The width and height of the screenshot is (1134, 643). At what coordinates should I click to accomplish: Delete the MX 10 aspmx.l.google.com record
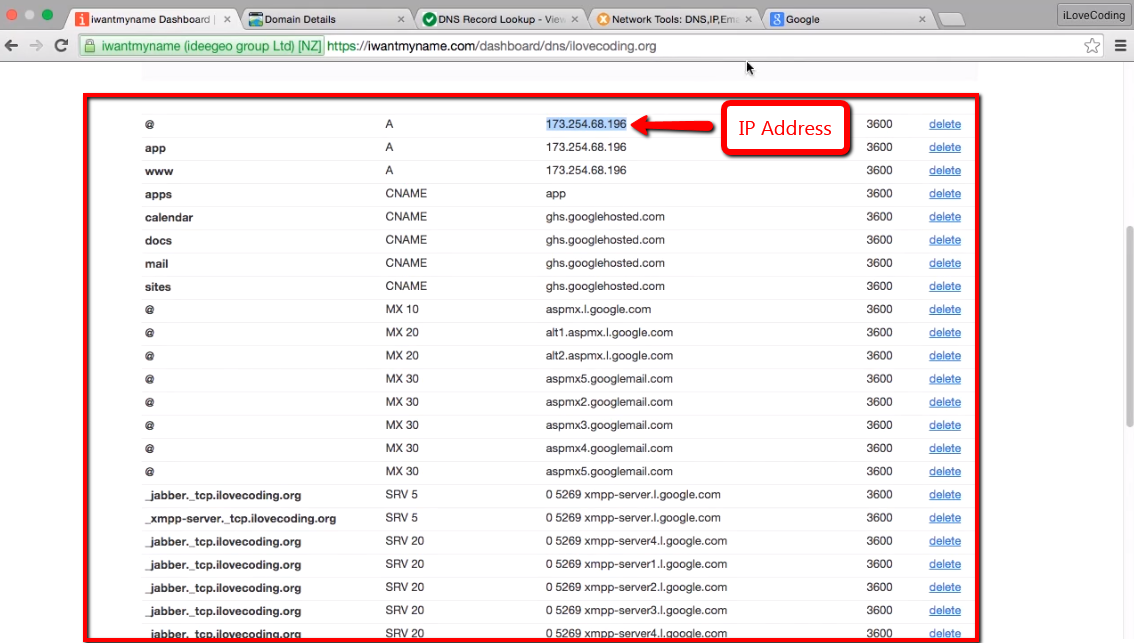[944, 310]
